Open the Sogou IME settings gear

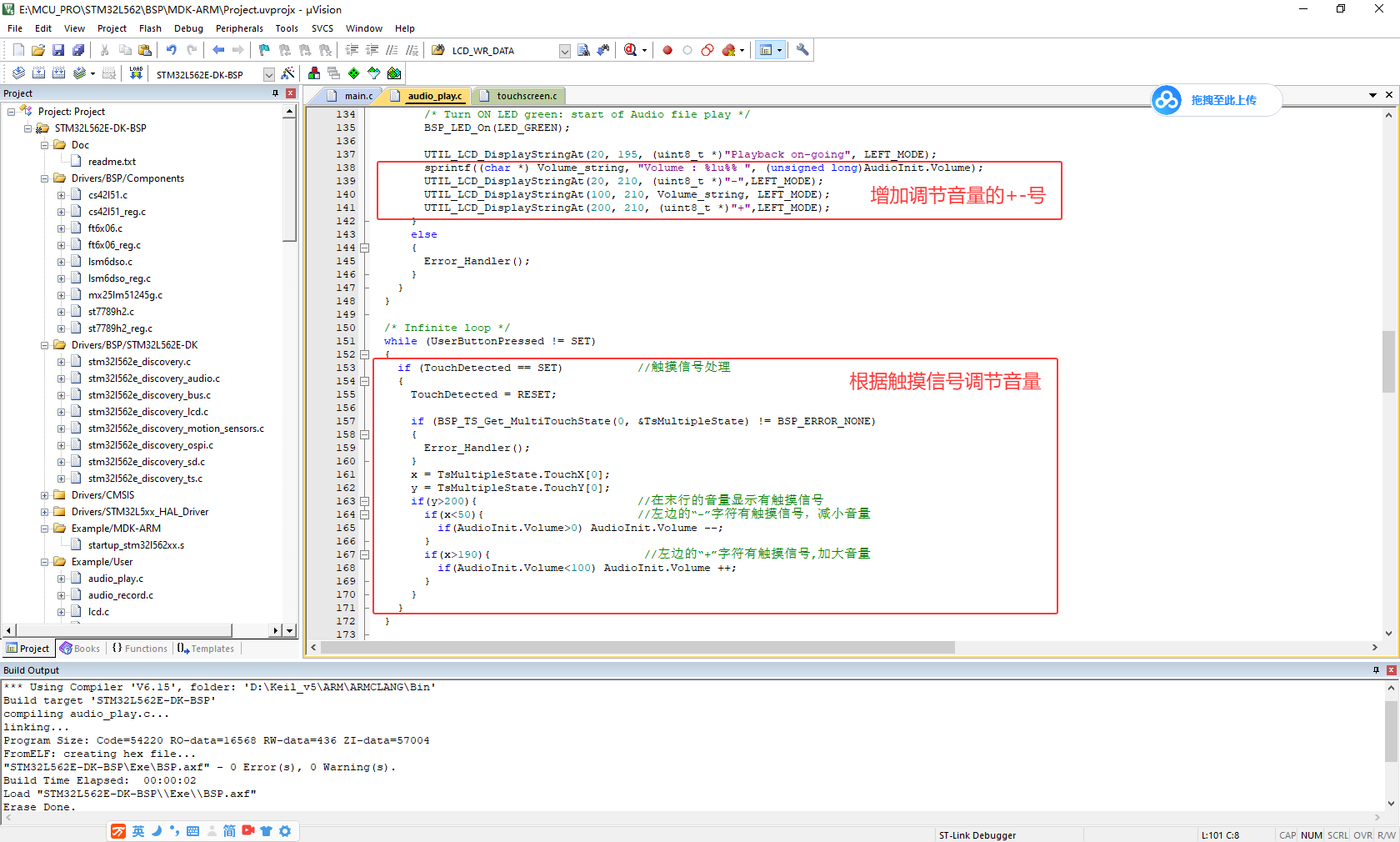285,831
